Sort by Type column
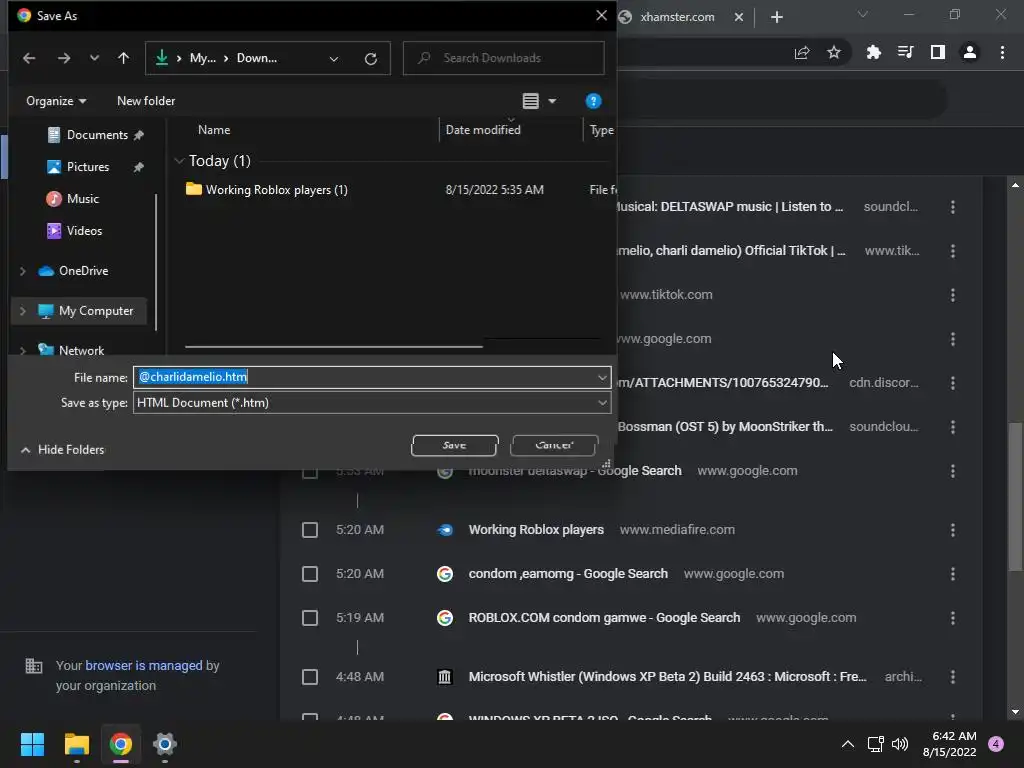1024x768 pixels. tap(601, 130)
